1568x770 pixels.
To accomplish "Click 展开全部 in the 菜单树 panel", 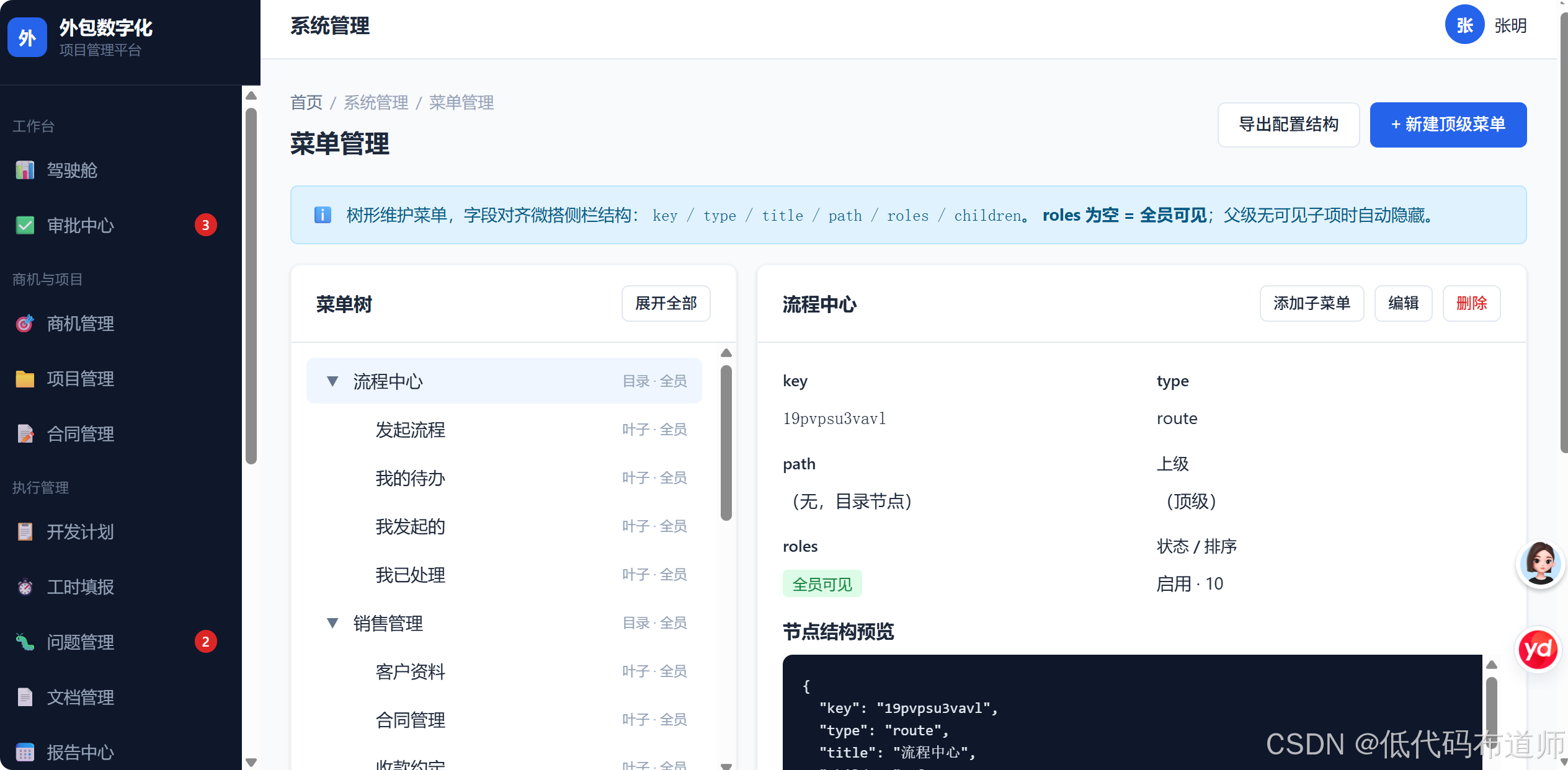I will [666, 303].
